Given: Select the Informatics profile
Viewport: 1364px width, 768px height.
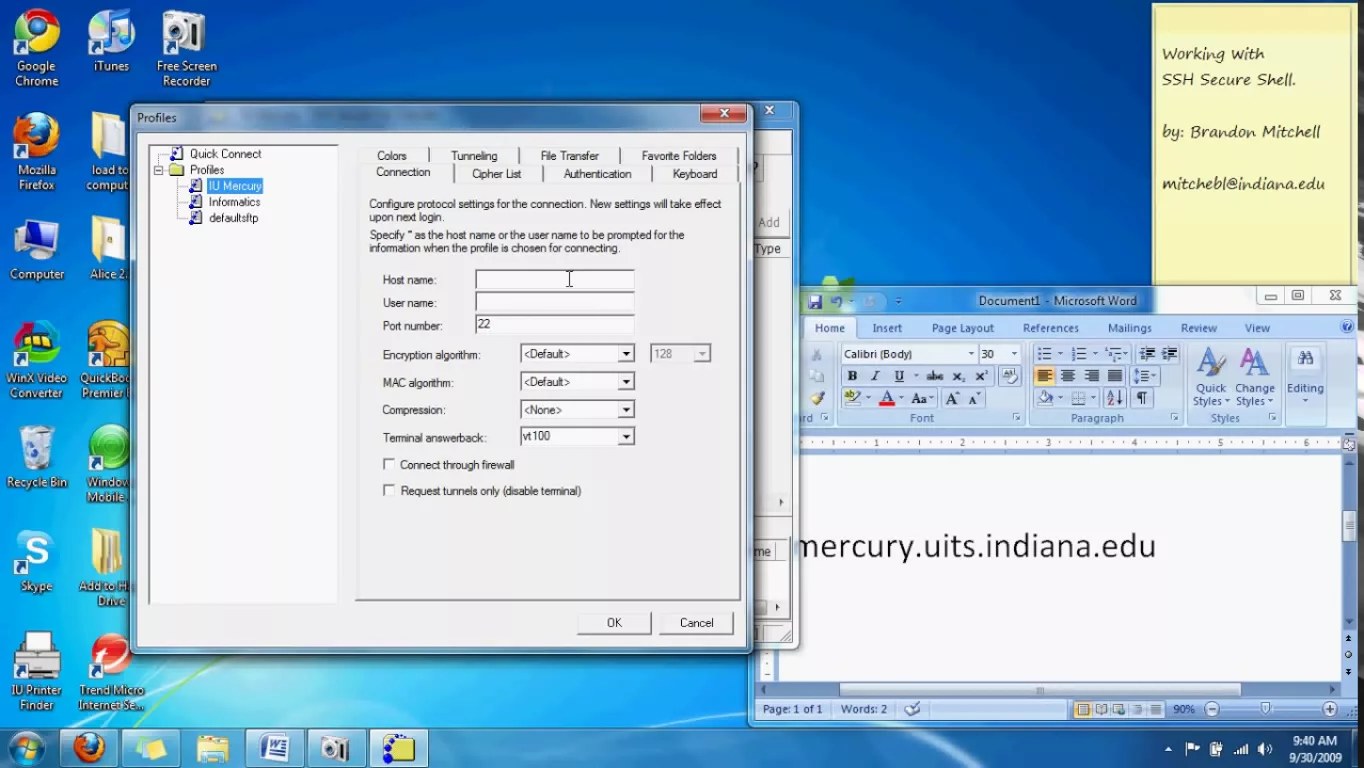Looking at the screenshot, I should pyautogui.click(x=234, y=202).
